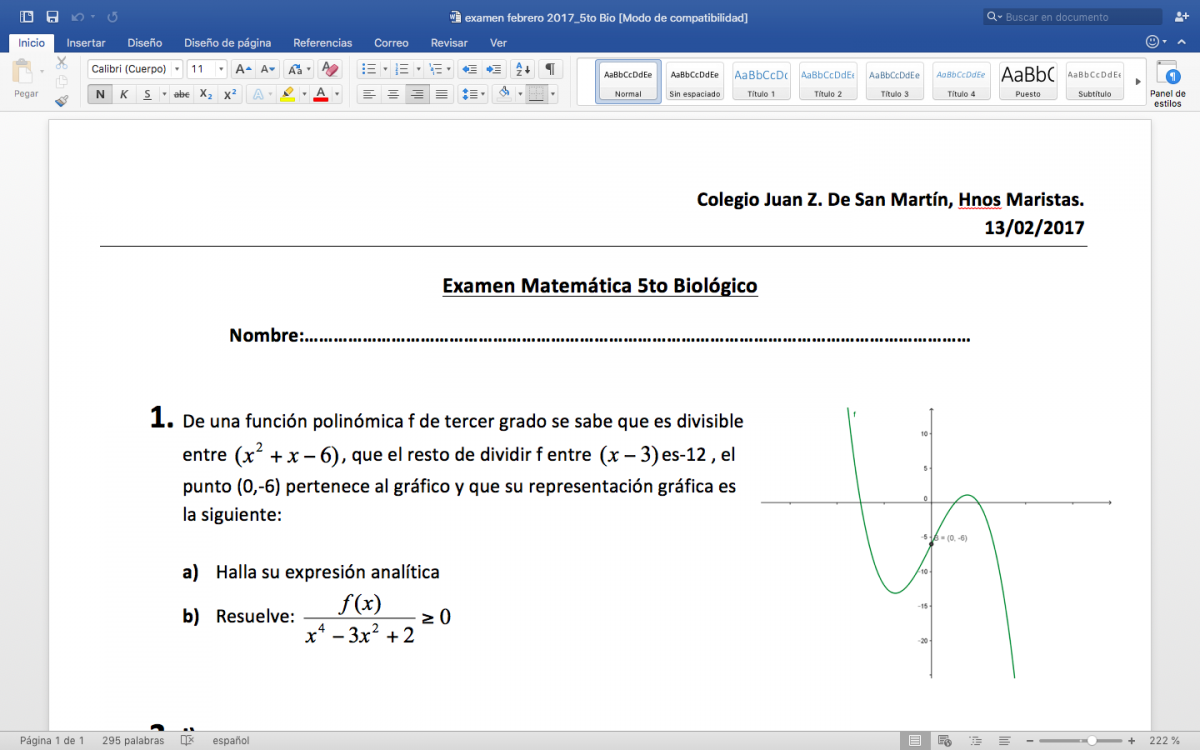Click the sort A-Z icon

click(522, 69)
